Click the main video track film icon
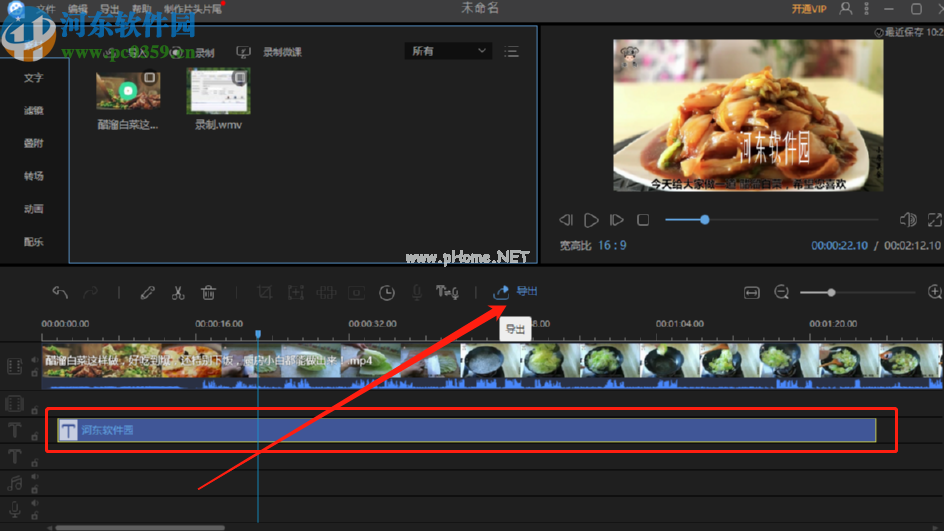 pyautogui.click(x=14, y=366)
